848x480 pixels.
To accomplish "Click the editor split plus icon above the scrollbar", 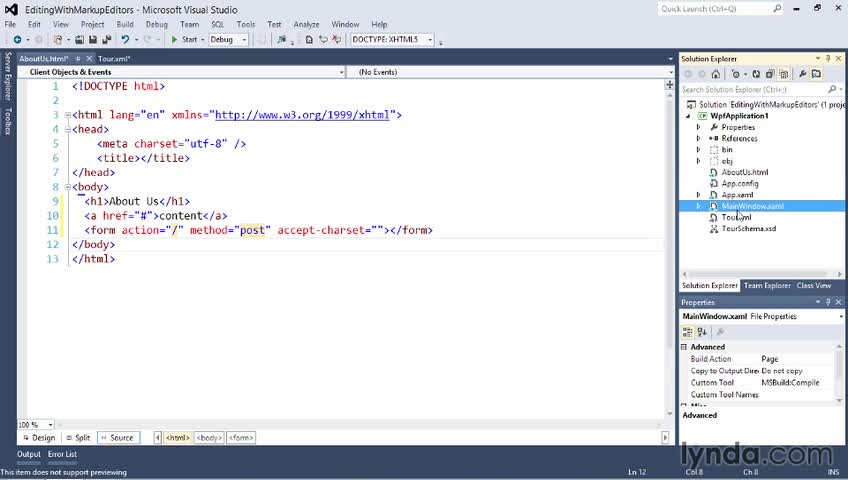I will (670, 84).
